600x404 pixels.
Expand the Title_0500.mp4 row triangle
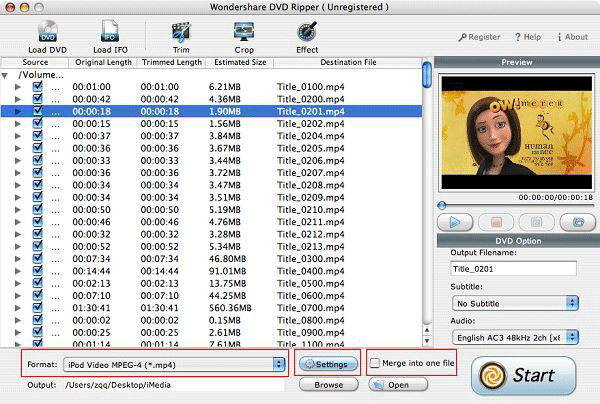click(x=18, y=283)
